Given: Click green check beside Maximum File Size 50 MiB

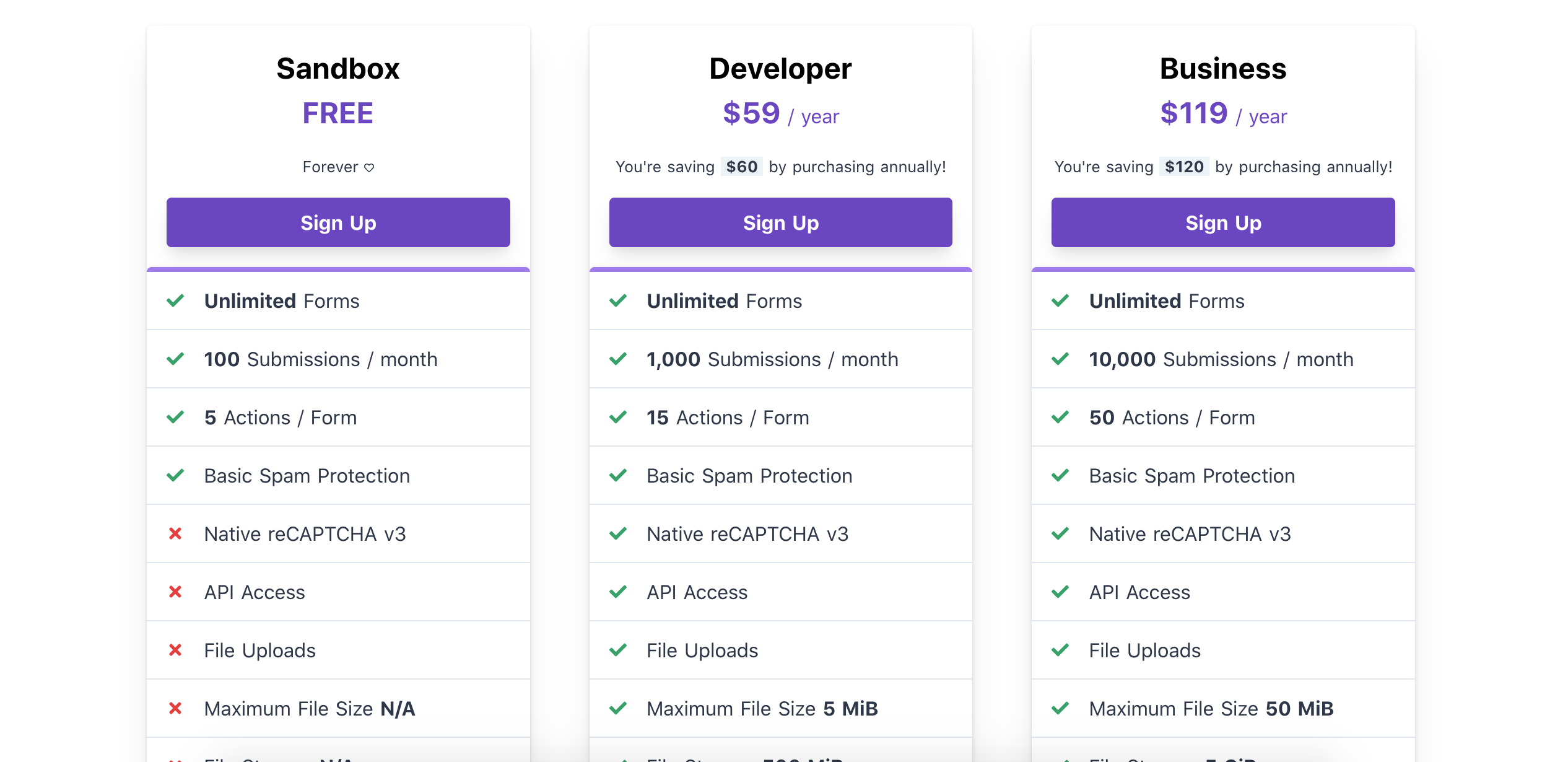Looking at the screenshot, I should point(1060,708).
